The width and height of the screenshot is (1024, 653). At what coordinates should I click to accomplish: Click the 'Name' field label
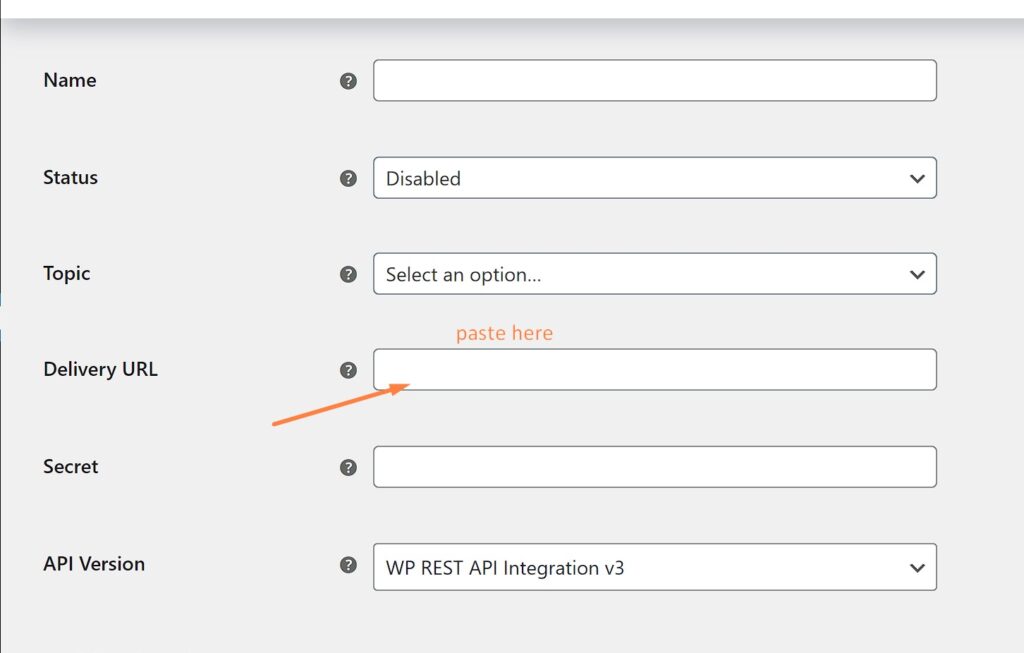click(70, 80)
